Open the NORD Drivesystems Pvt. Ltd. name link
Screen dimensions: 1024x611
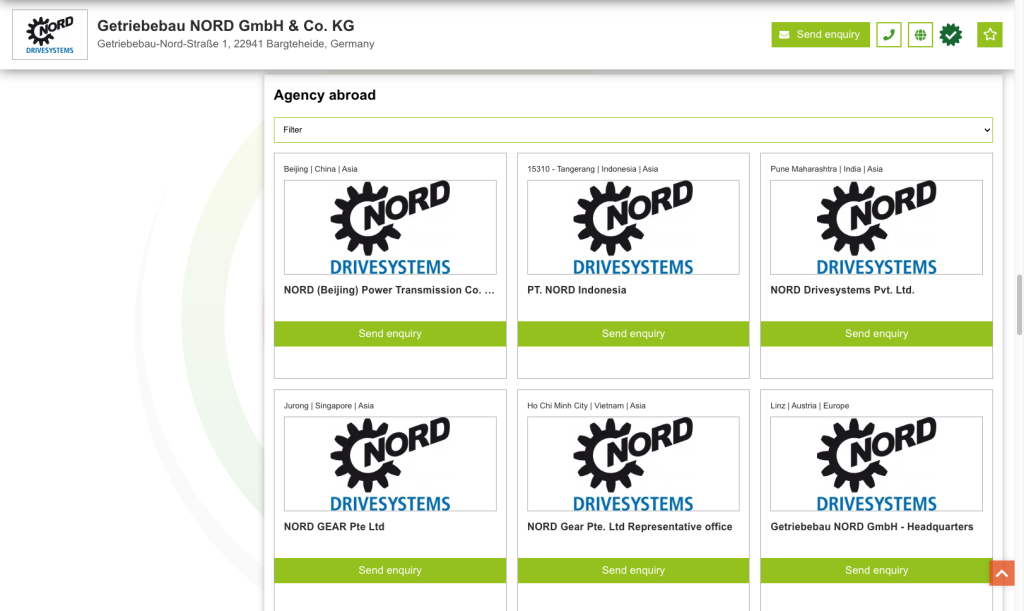842,291
